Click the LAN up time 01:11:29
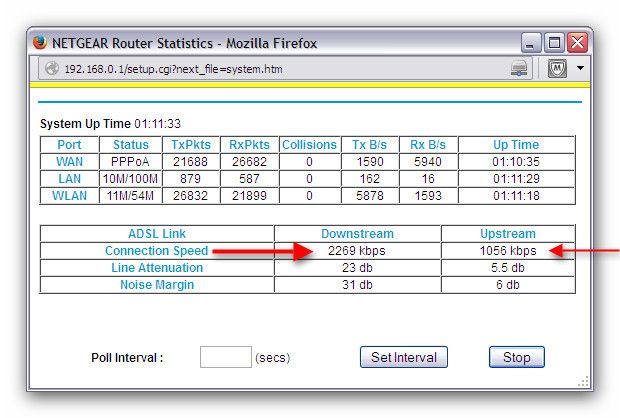The width and height of the screenshot is (620, 418). pyautogui.click(x=516, y=179)
